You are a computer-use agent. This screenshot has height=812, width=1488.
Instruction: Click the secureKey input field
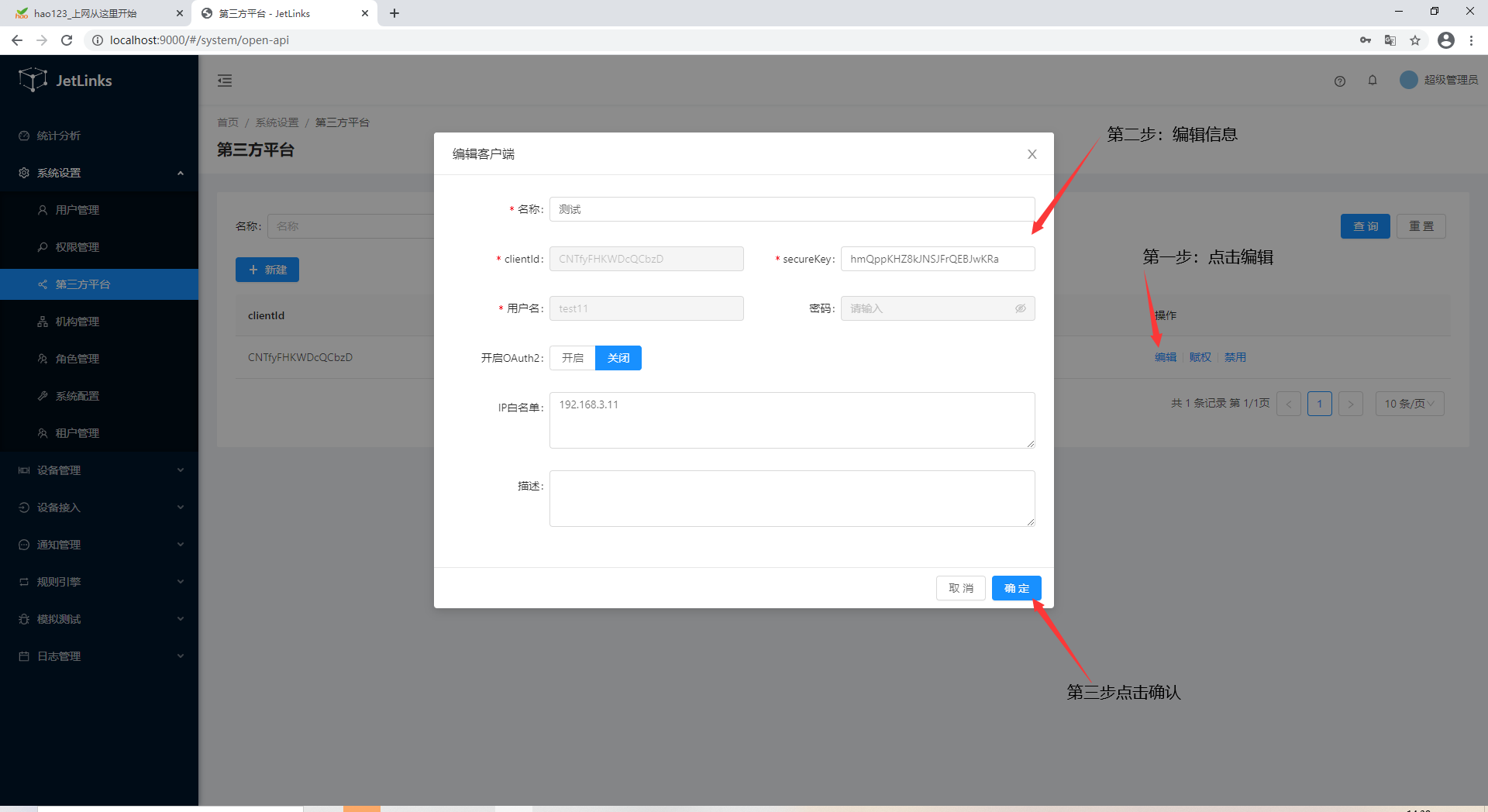coord(938,259)
